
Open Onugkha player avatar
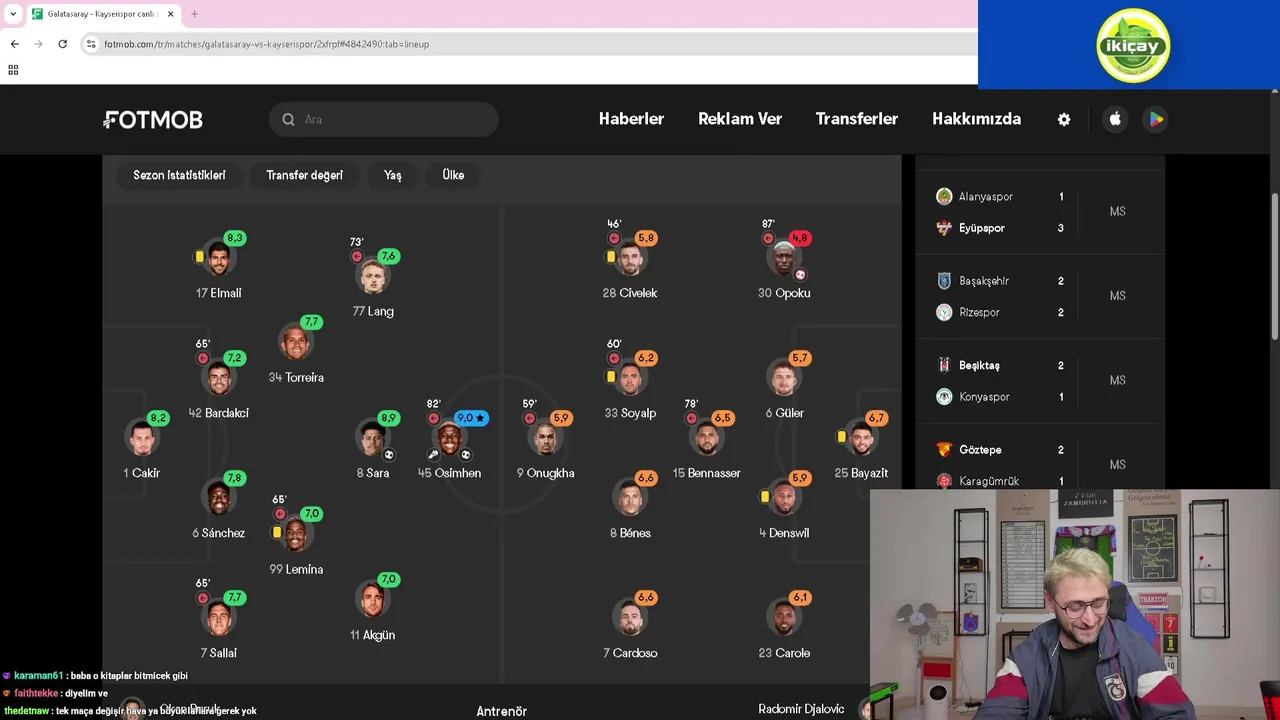click(x=546, y=439)
